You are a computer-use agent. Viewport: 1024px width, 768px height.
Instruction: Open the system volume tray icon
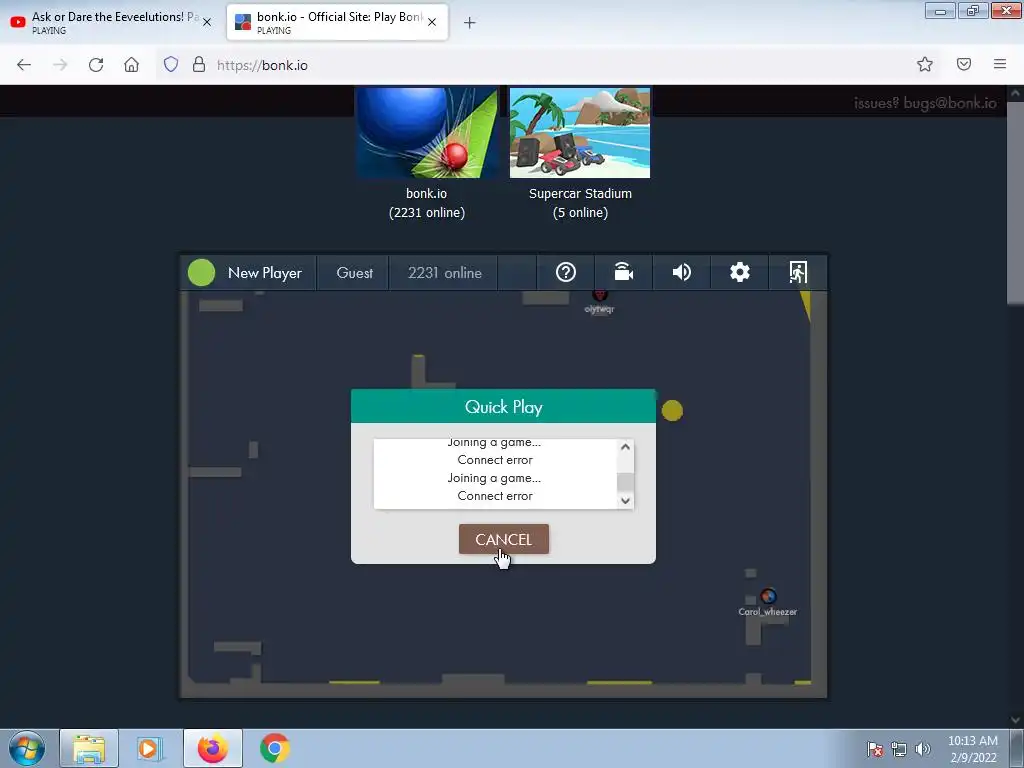coord(922,749)
